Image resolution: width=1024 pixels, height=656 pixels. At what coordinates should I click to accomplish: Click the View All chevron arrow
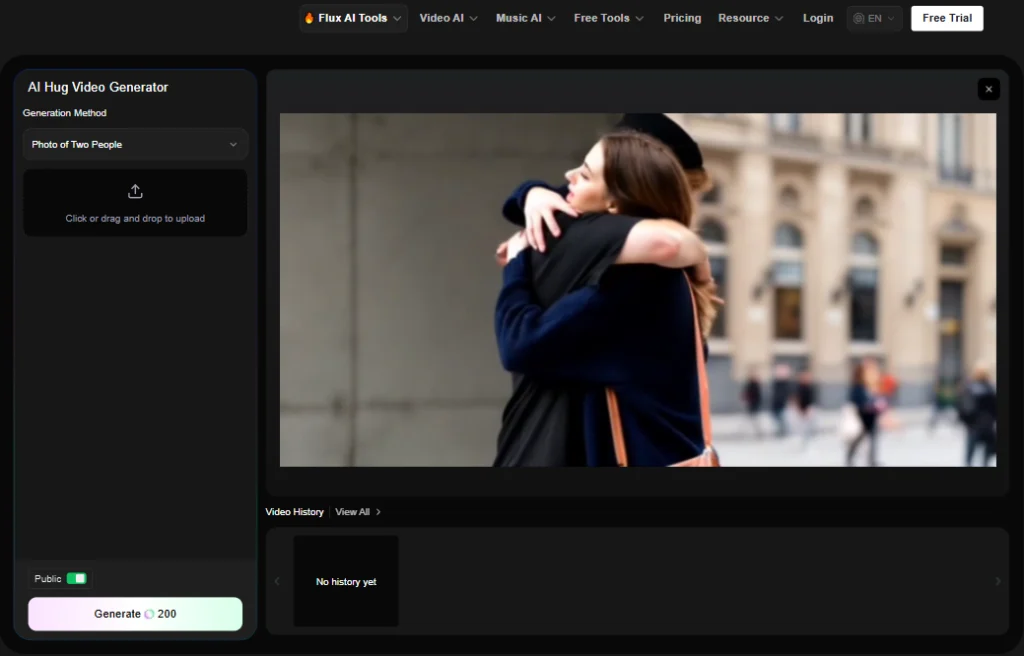[378, 512]
